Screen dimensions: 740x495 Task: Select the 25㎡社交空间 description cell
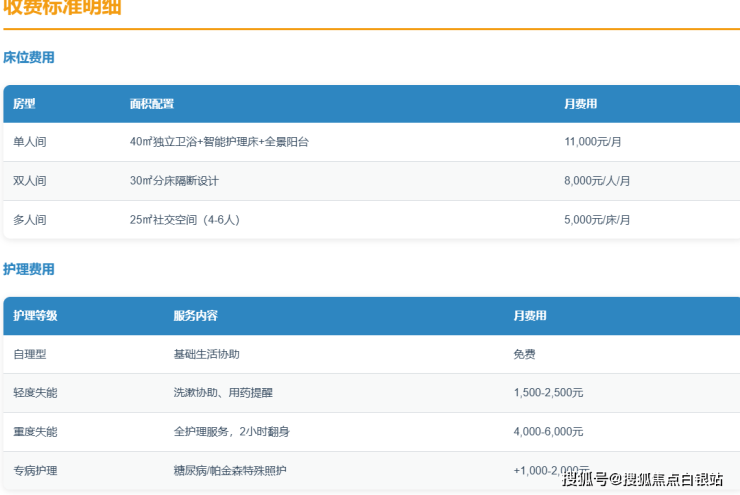(184, 219)
